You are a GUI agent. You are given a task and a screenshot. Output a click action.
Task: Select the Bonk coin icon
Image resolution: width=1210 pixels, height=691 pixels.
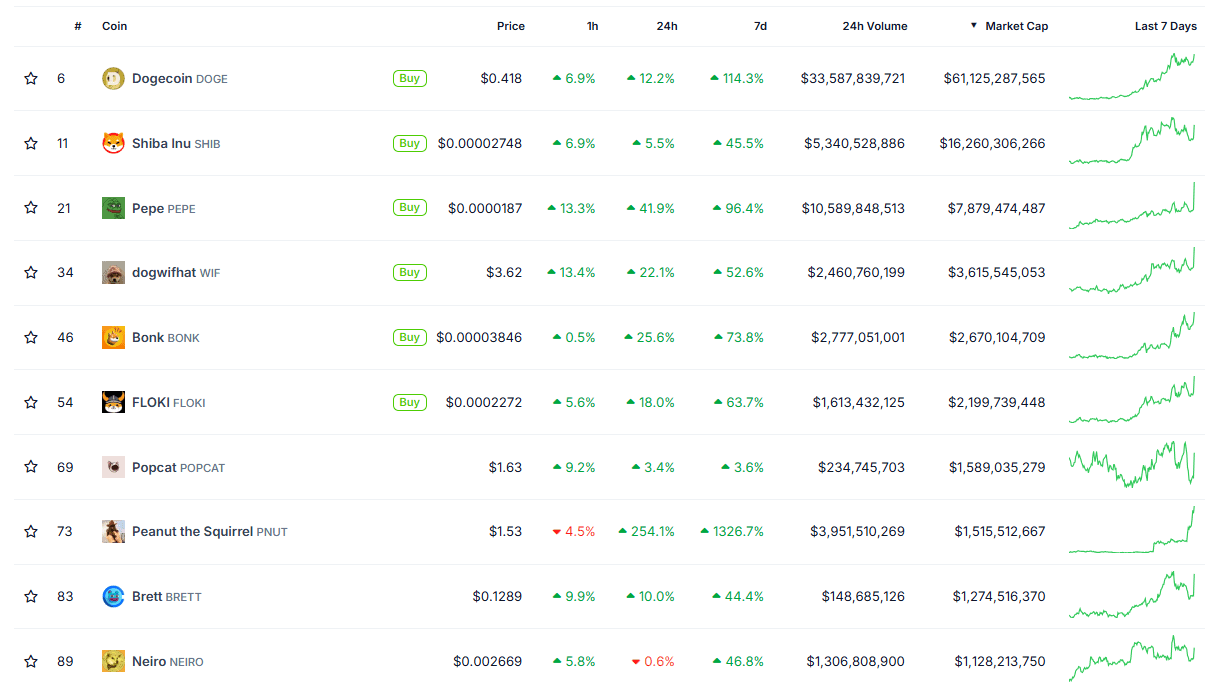pos(113,338)
